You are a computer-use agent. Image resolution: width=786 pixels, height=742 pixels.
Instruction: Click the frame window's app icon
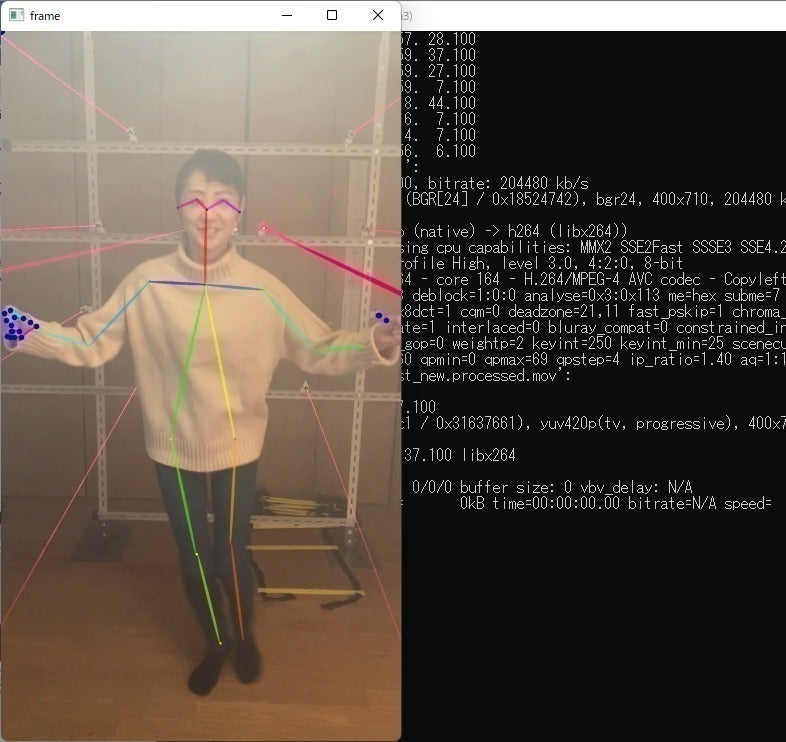tap(16, 16)
